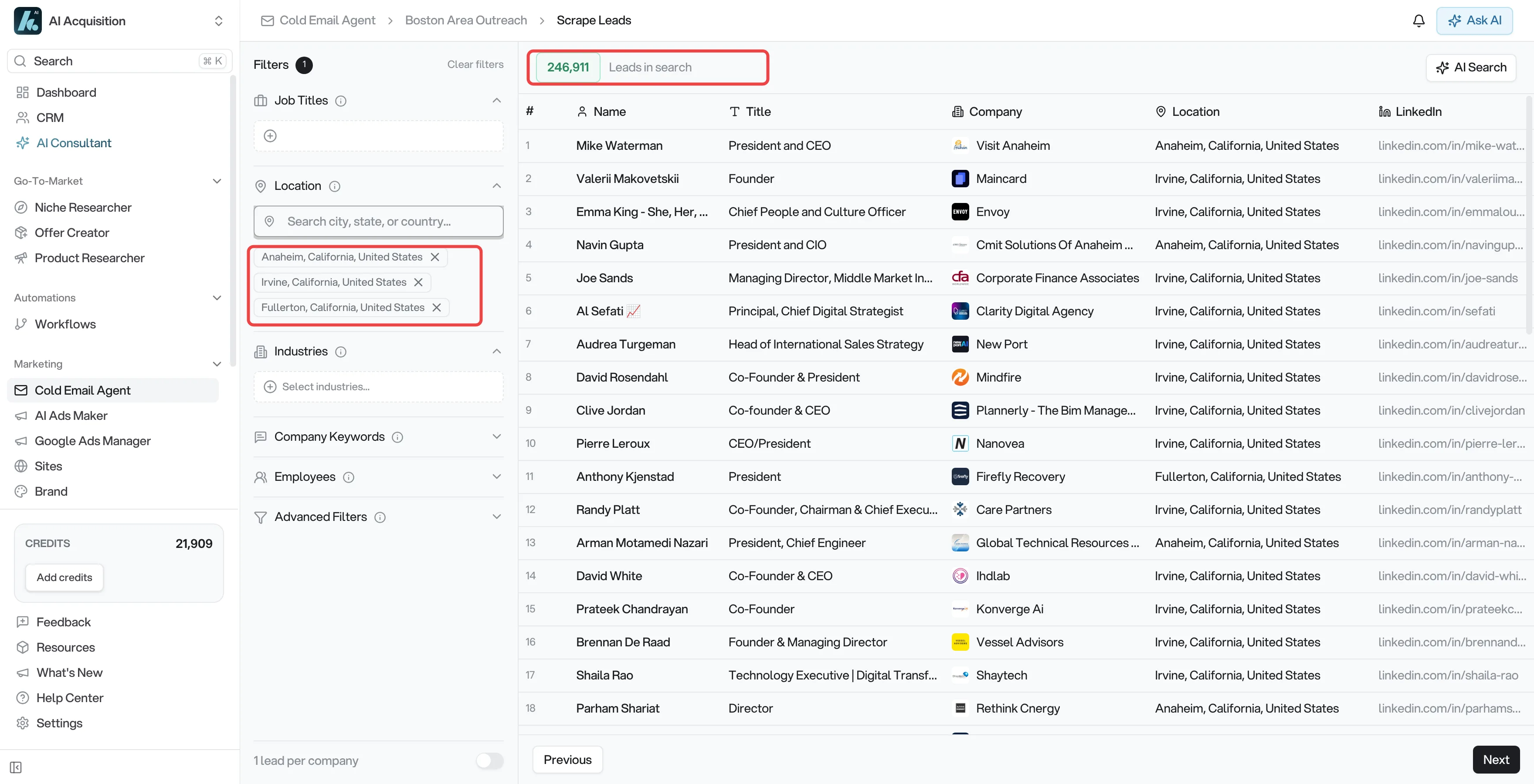The width and height of the screenshot is (1534, 784).
Task: Open the notifications bell
Action: (1419, 21)
